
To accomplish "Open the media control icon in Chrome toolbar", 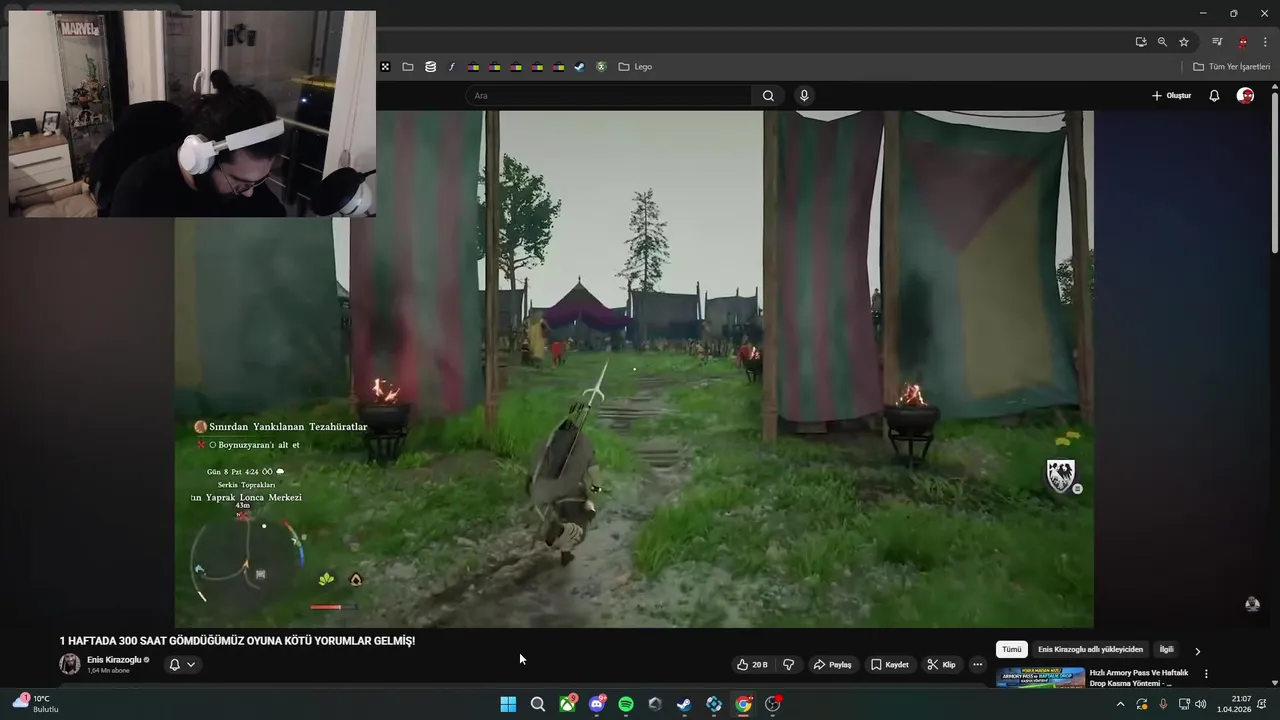I will coord(1217,42).
